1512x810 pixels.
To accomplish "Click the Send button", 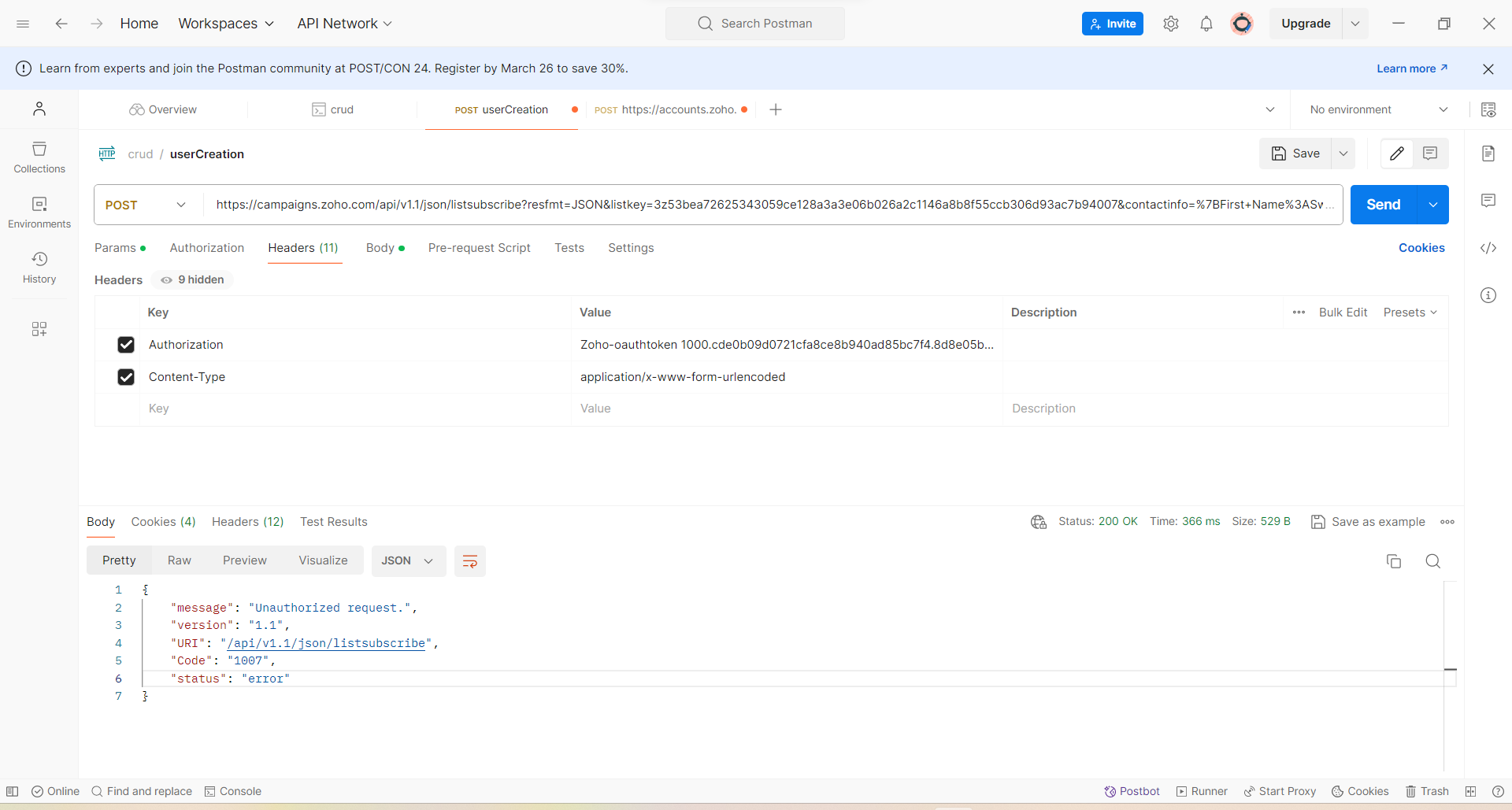I will [x=1384, y=205].
